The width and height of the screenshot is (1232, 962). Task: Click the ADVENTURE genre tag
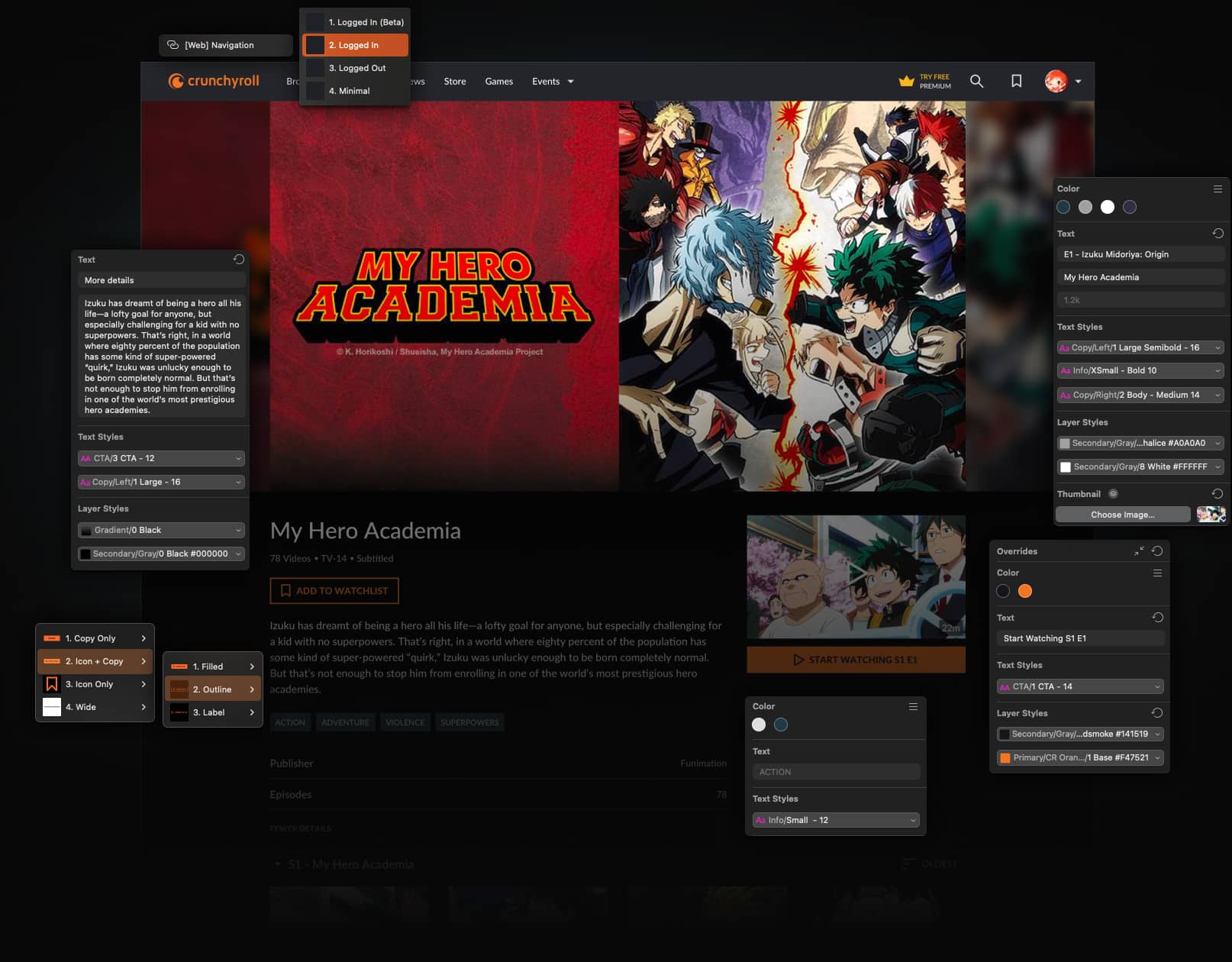pyautogui.click(x=345, y=722)
